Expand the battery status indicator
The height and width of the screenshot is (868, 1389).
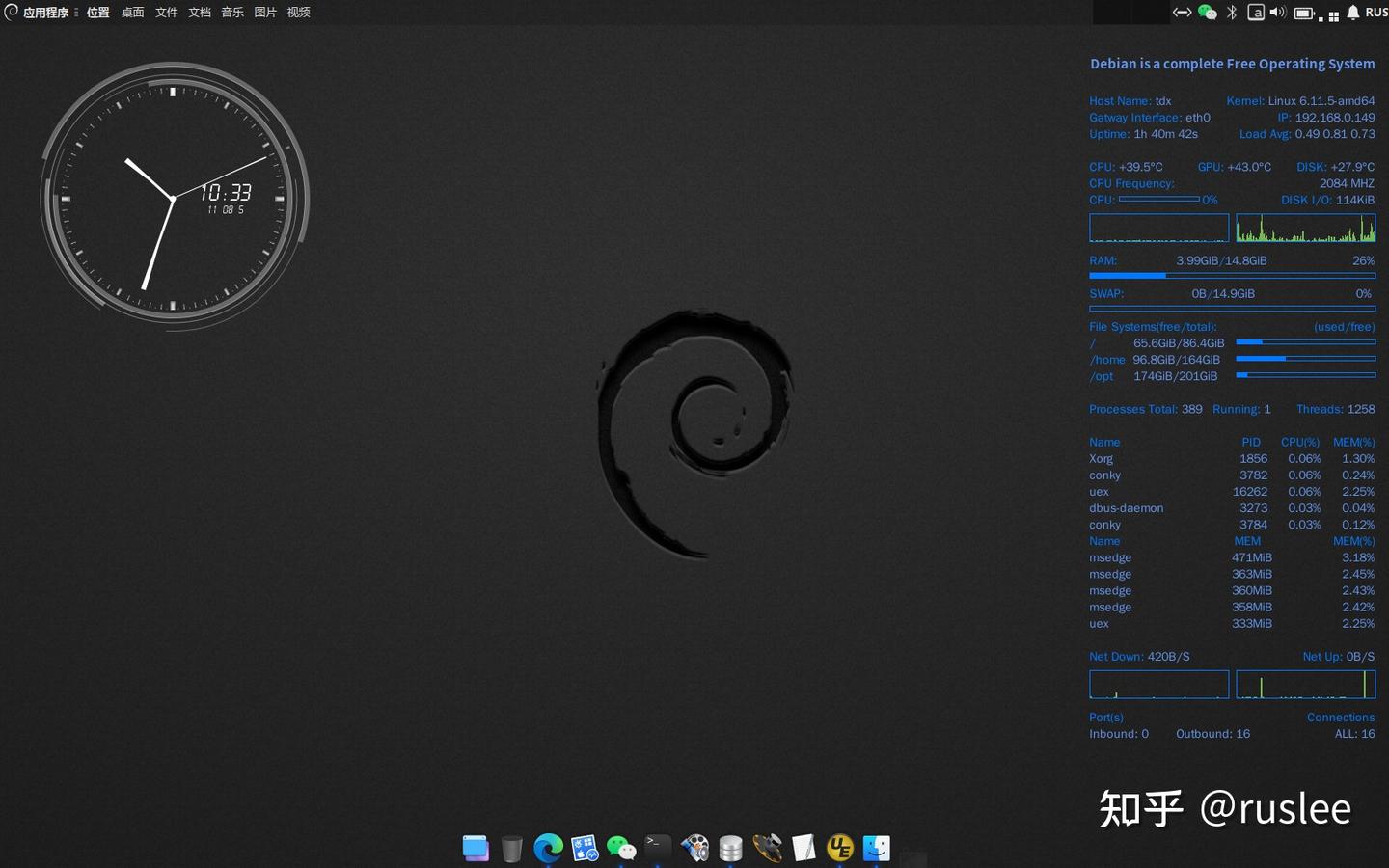pos(1303,13)
